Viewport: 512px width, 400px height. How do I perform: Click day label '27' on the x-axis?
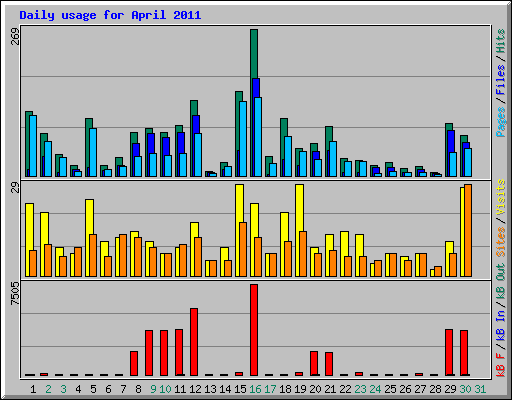click(x=420, y=389)
